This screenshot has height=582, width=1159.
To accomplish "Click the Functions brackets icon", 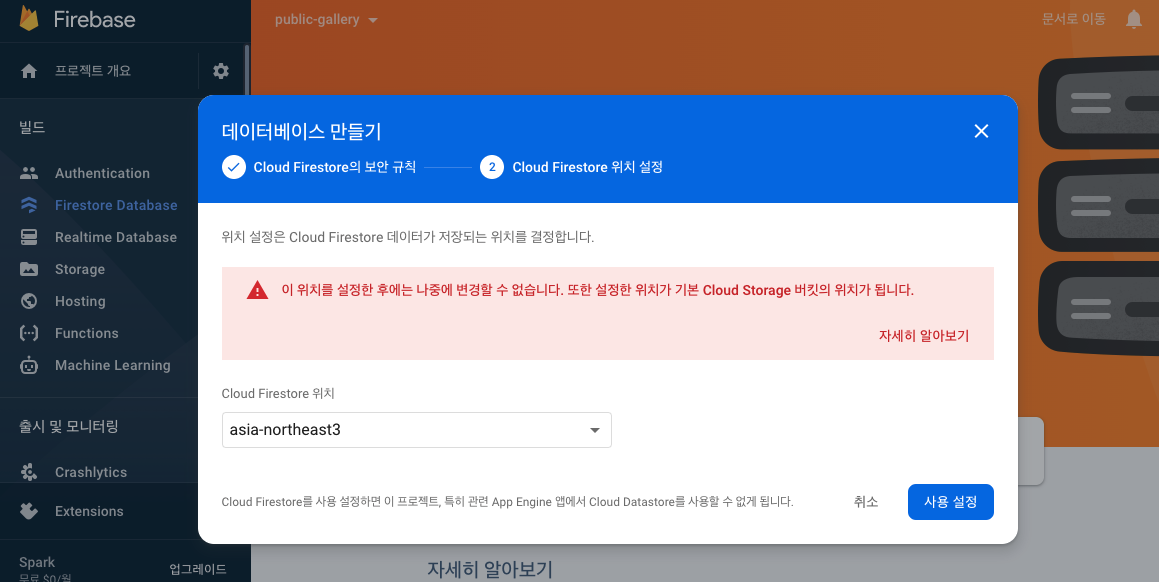I will click(x=29, y=334).
